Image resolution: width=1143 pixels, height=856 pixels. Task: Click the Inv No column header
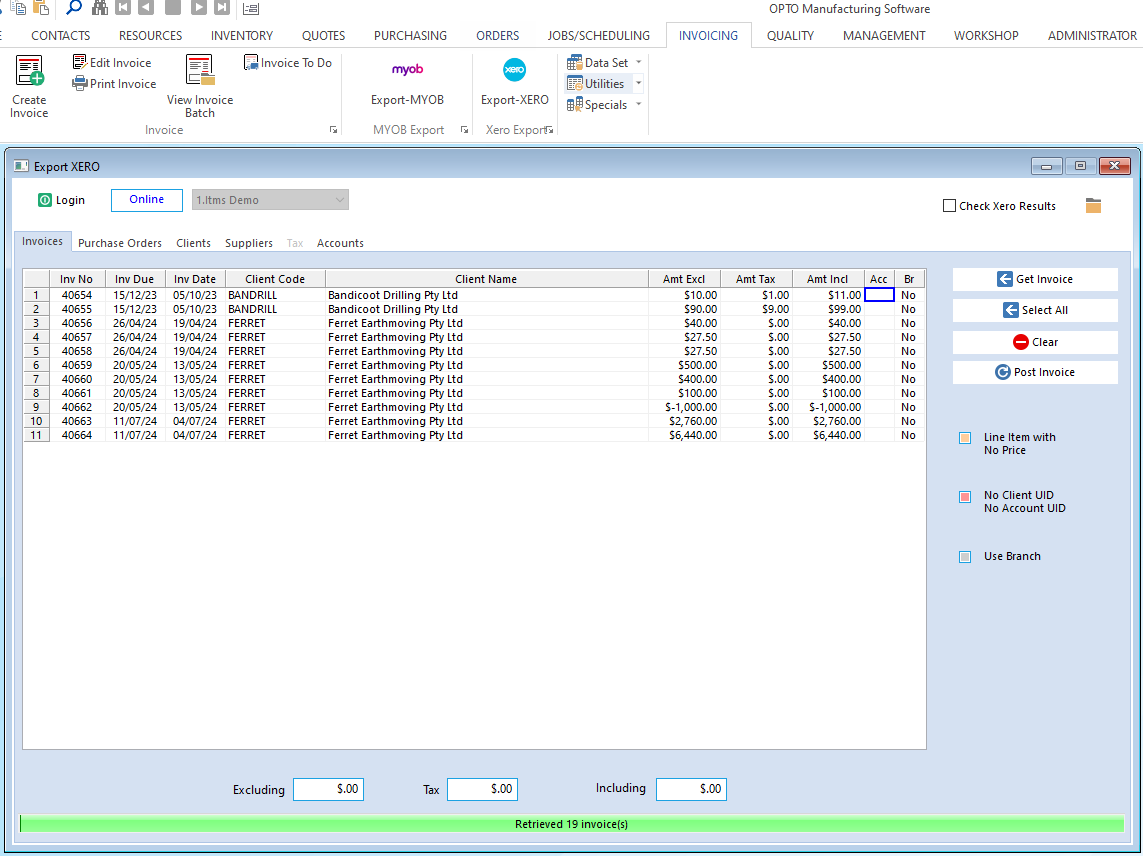pyautogui.click(x=77, y=279)
